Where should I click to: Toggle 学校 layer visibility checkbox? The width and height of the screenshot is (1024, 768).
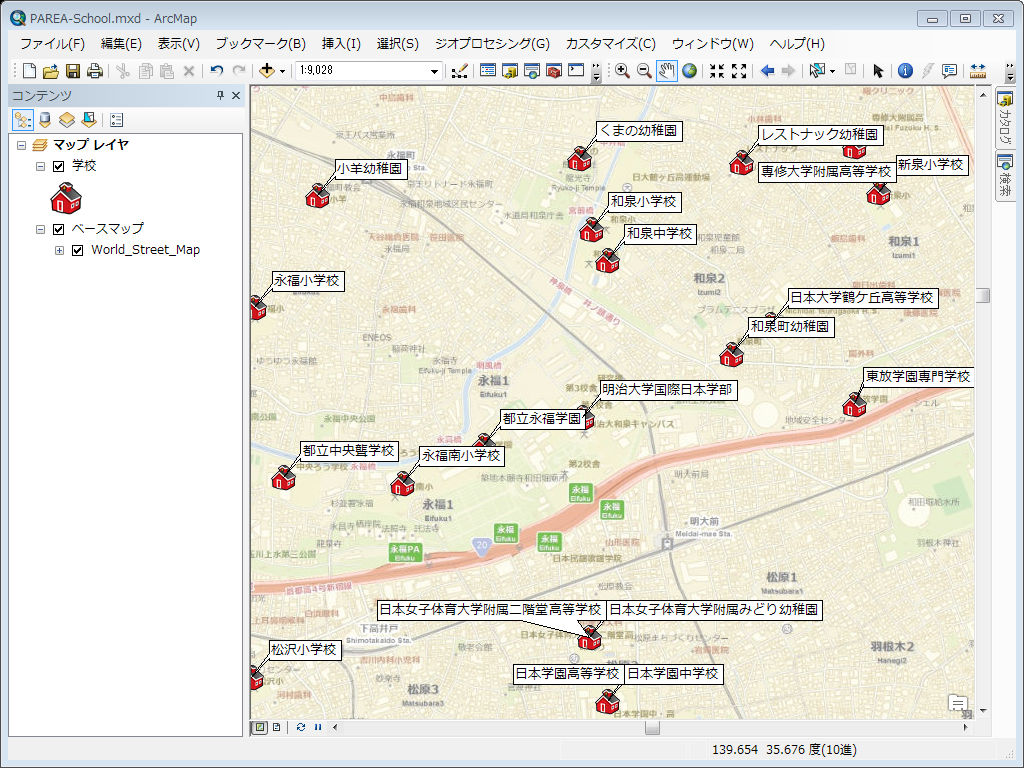tap(59, 167)
